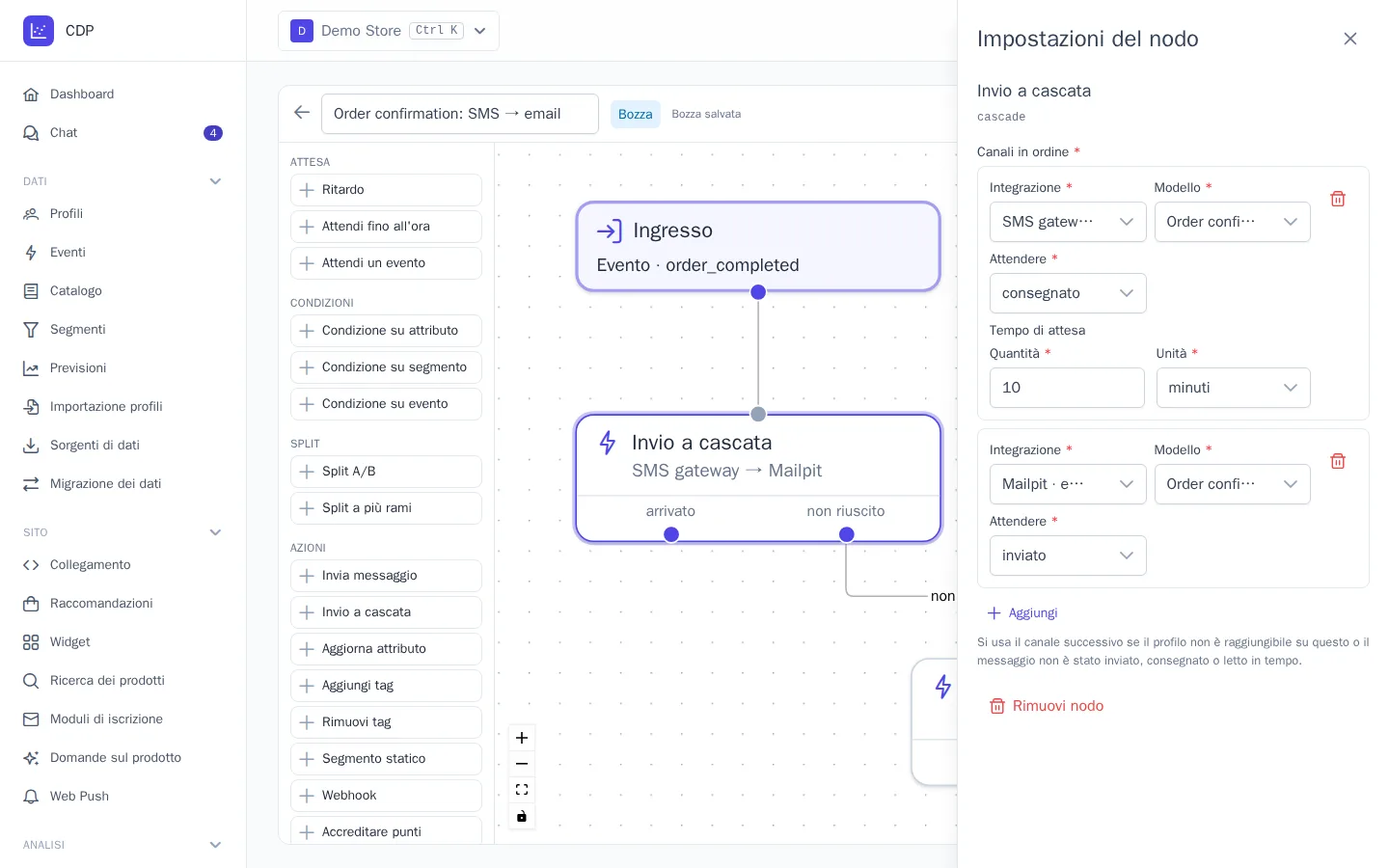Zoom in on the canvas
1389x868 pixels.
[x=522, y=738]
